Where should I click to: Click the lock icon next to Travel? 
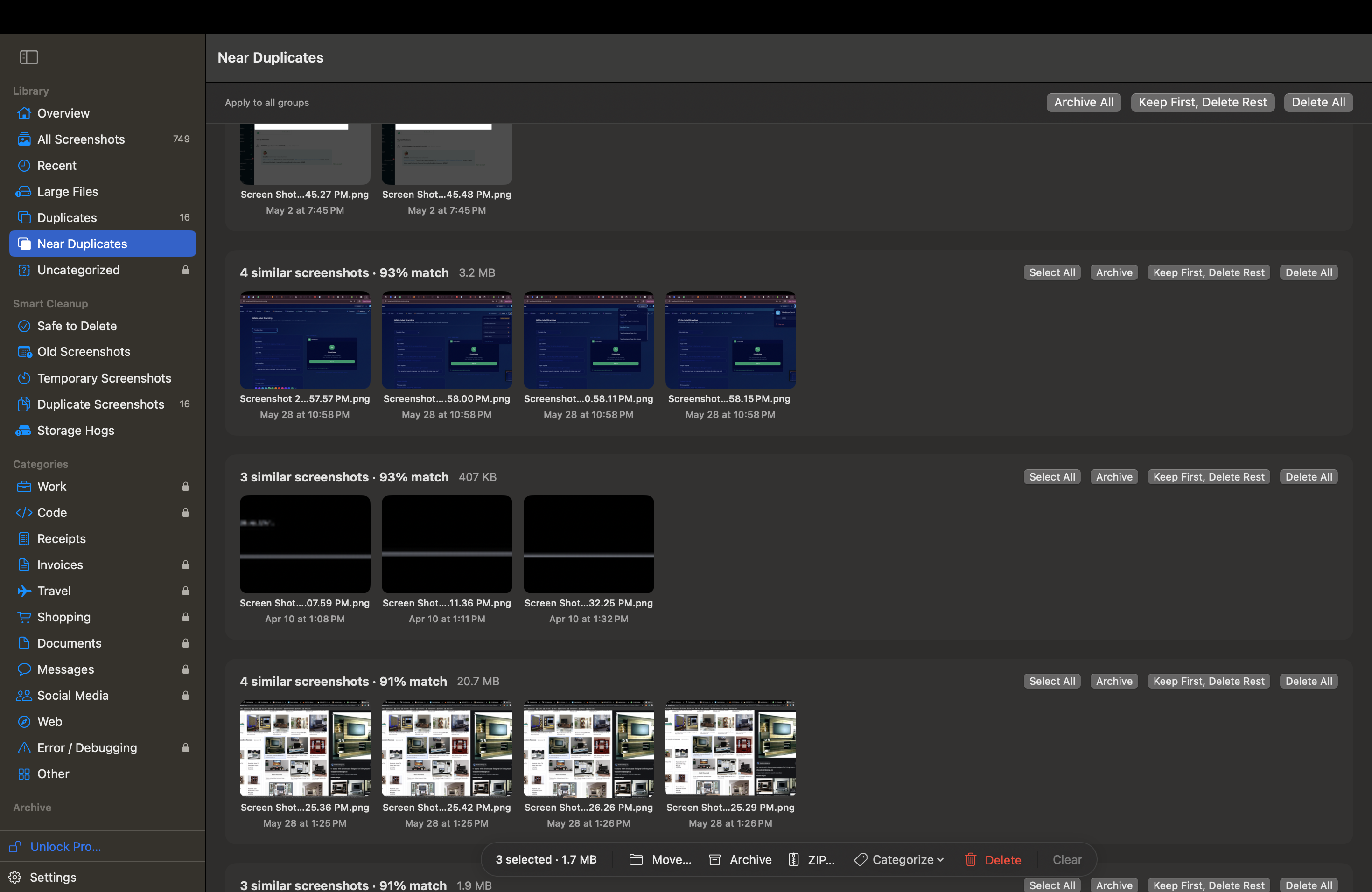point(186,591)
